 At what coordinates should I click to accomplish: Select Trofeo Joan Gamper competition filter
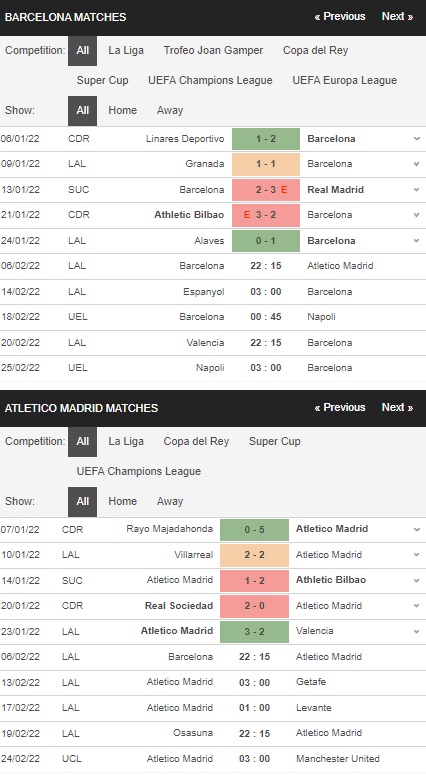(213, 50)
